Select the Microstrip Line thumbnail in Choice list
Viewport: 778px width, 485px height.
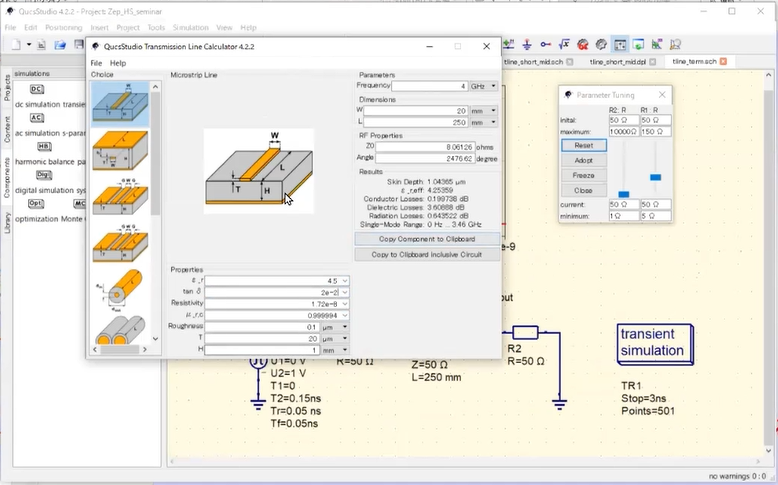(120, 104)
